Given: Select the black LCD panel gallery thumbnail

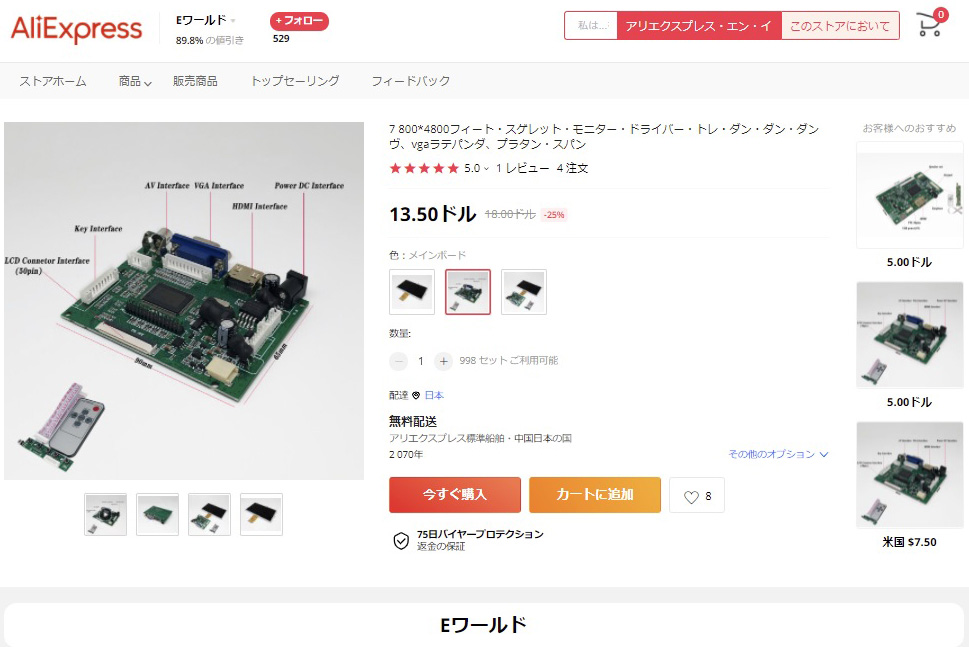Looking at the screenshot, I should pos(261,514).
